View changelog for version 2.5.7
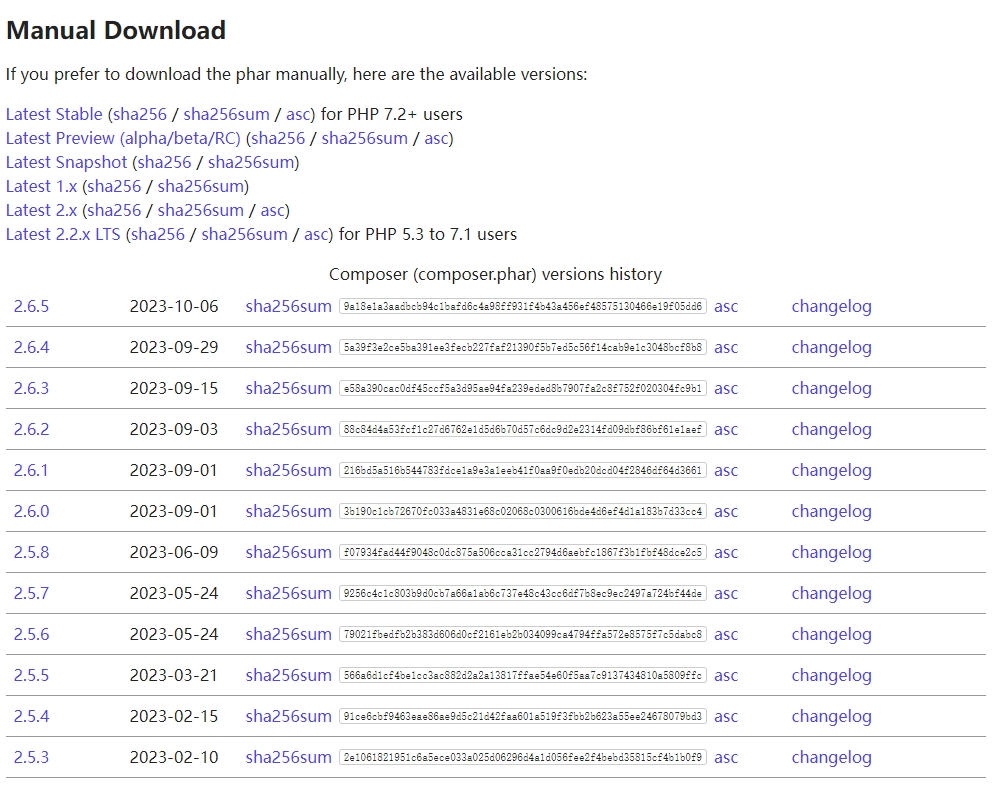1005x790 pixels. (x=831, y=593)
